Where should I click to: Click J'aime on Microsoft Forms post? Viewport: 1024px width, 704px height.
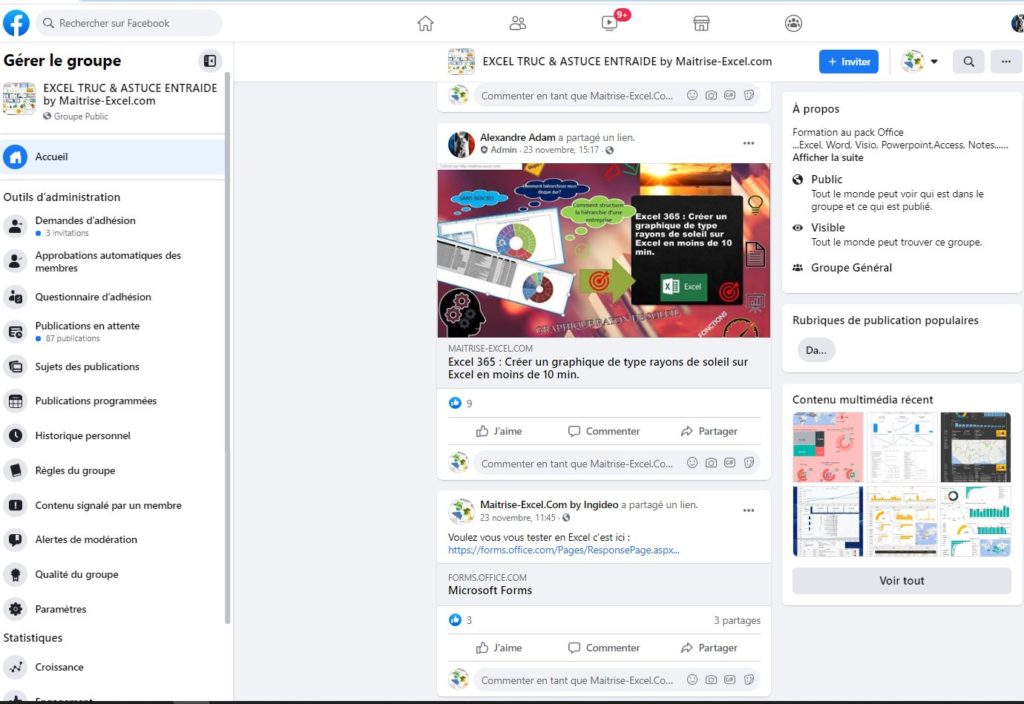coord(498,648)
